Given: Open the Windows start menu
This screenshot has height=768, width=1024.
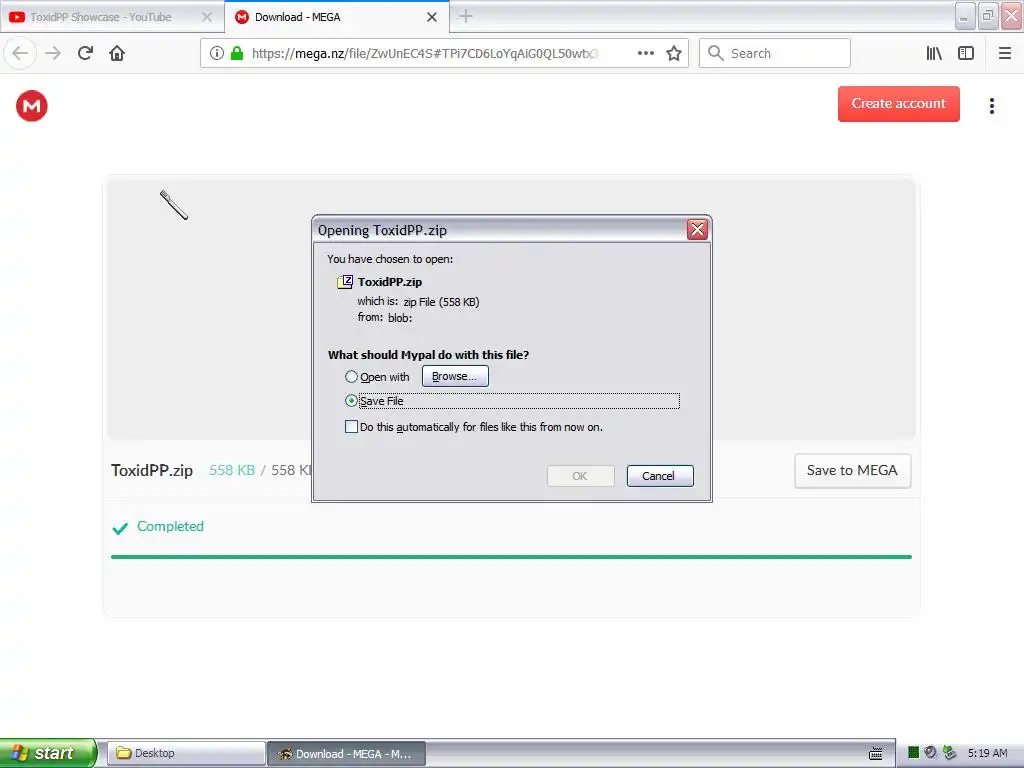Looking at the screenshot, I should [48, 753].
